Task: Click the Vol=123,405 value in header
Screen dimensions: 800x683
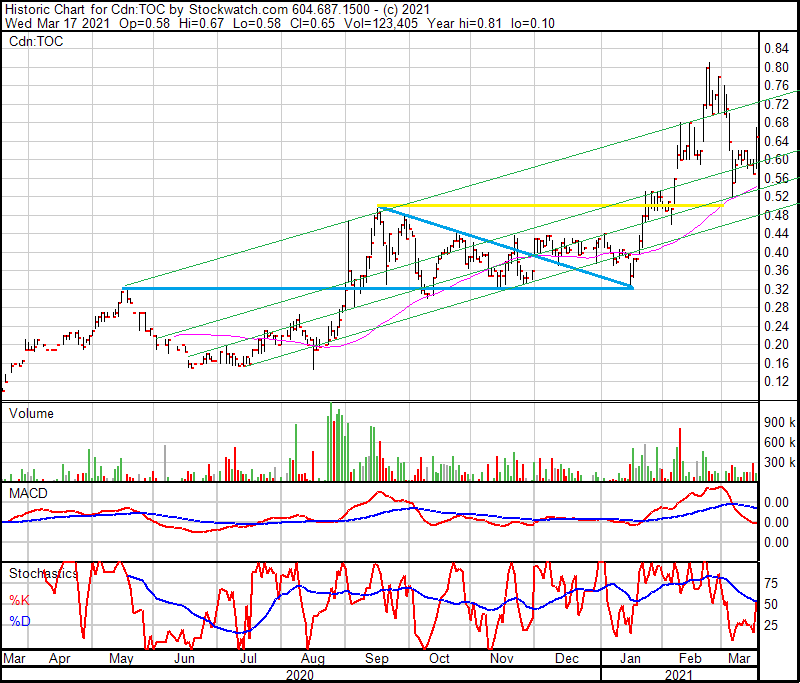Action: 381,23
